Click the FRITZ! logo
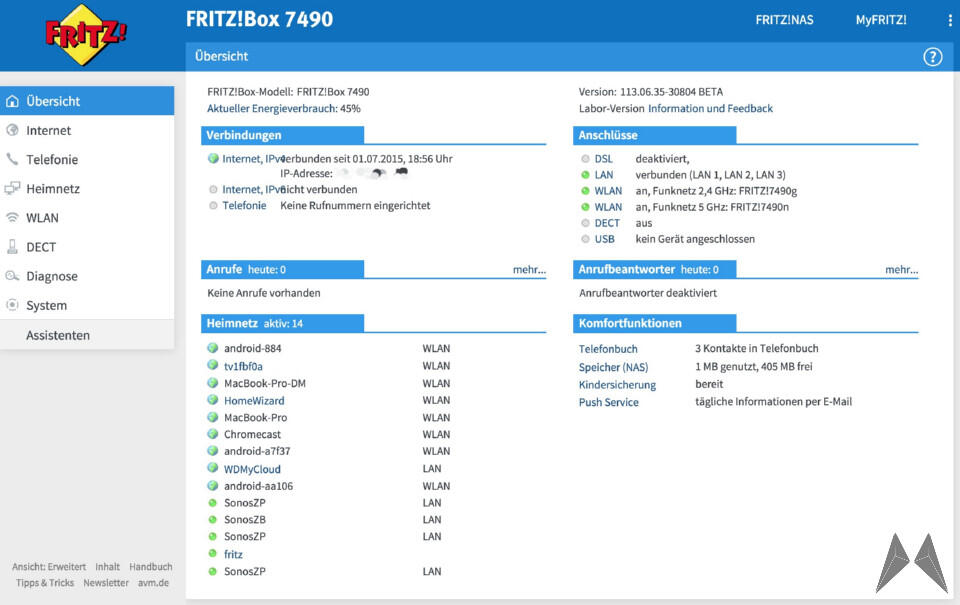This screenshot has height=605, width=960. [x=86, y=34]
